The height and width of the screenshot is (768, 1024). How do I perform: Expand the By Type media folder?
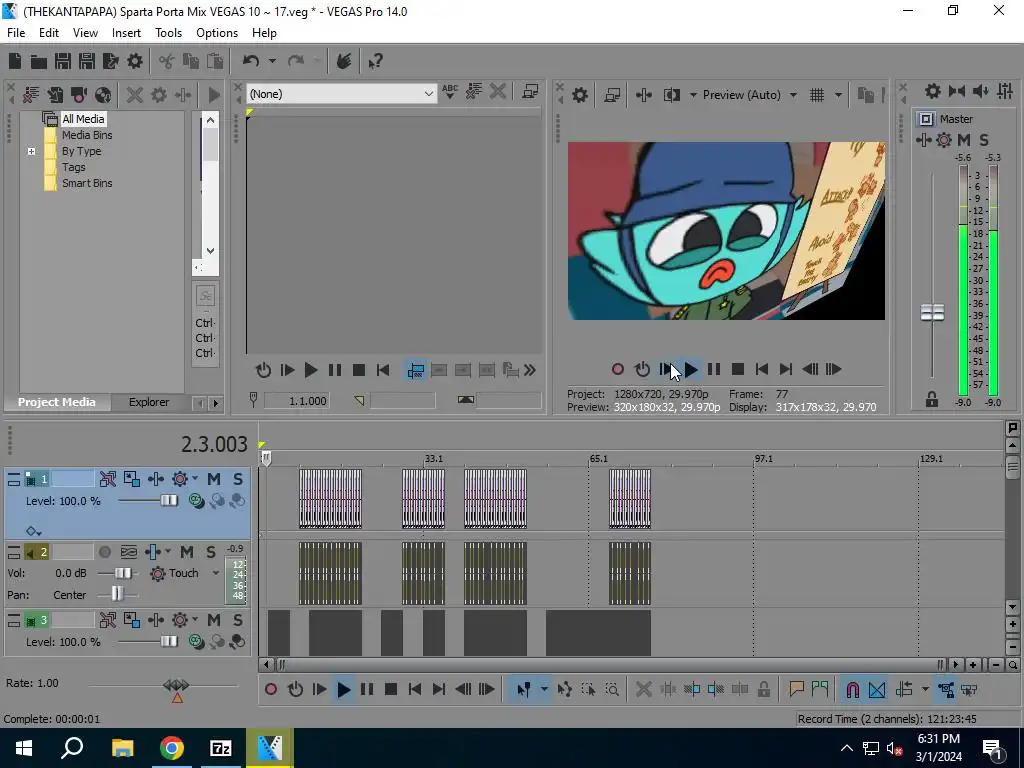coord(31,152)
